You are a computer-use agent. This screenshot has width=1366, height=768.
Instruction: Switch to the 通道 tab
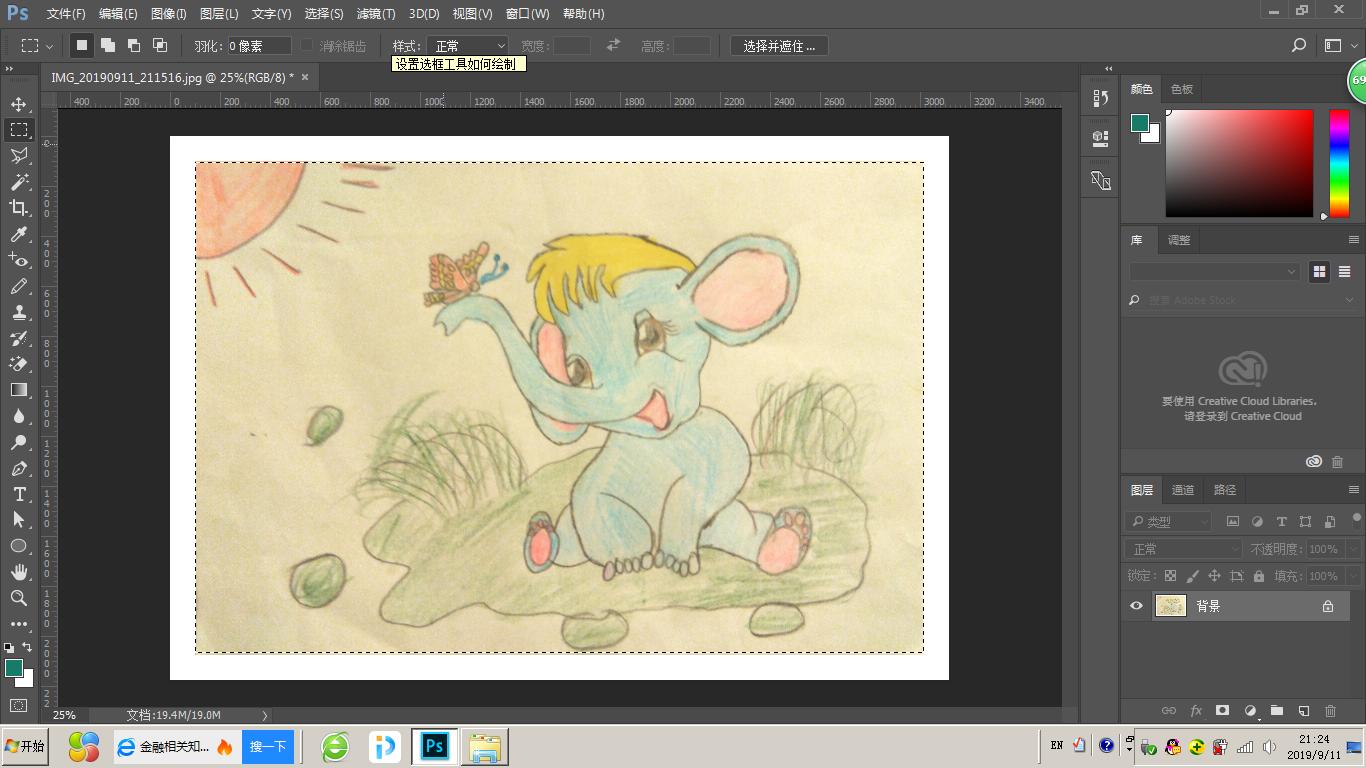point(1183,489)
